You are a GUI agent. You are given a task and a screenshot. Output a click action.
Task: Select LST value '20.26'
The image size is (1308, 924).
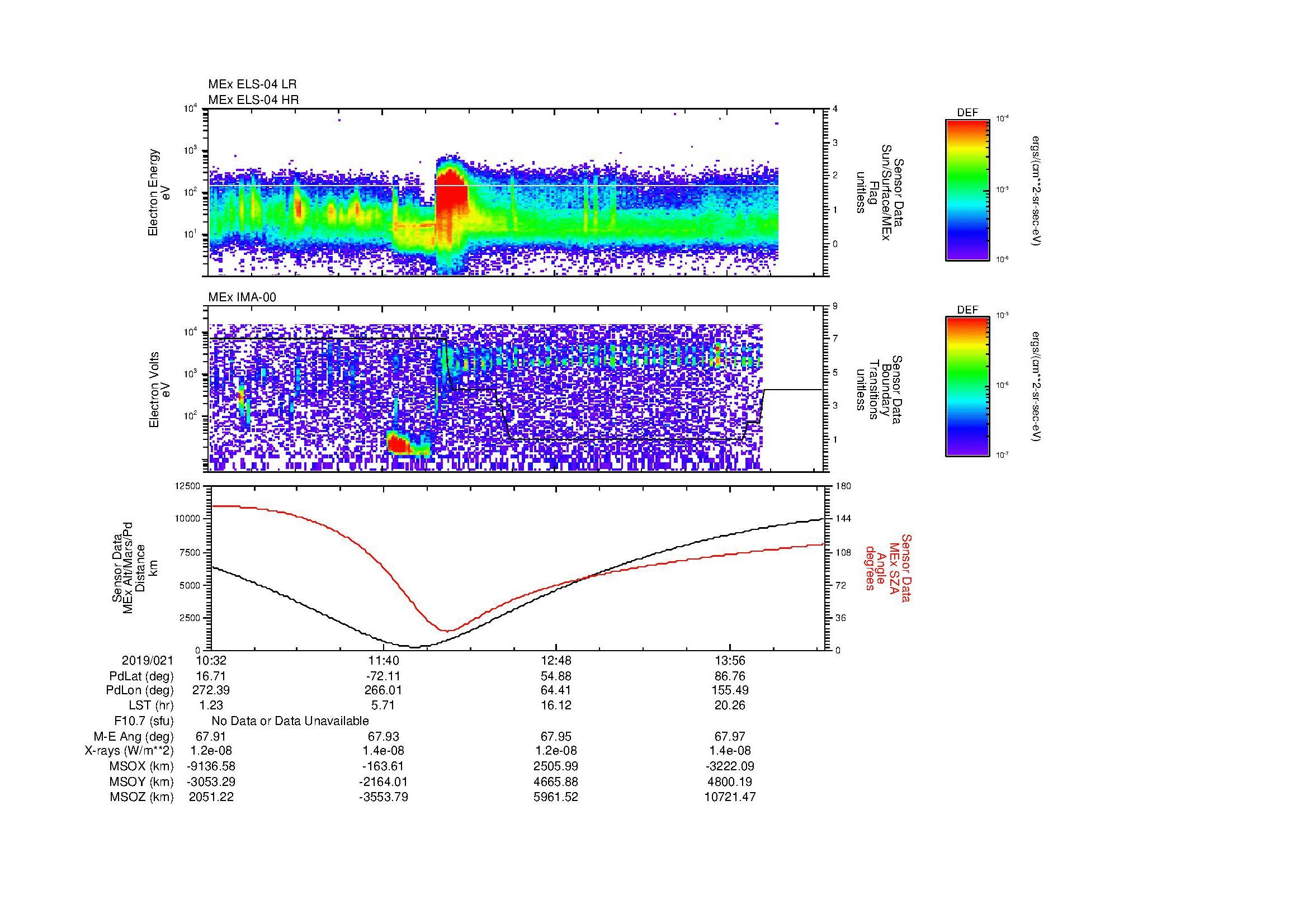730,705
